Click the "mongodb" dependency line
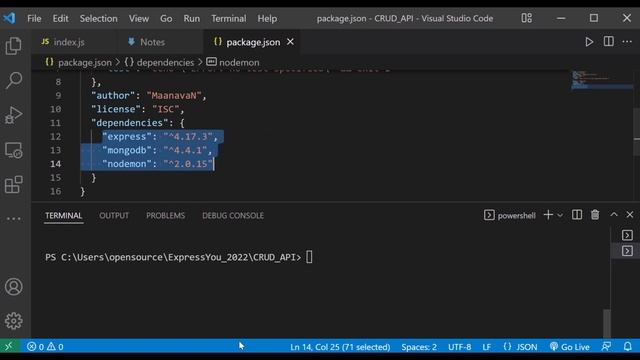This screenshot has height=360, width=640. (157, 150)
